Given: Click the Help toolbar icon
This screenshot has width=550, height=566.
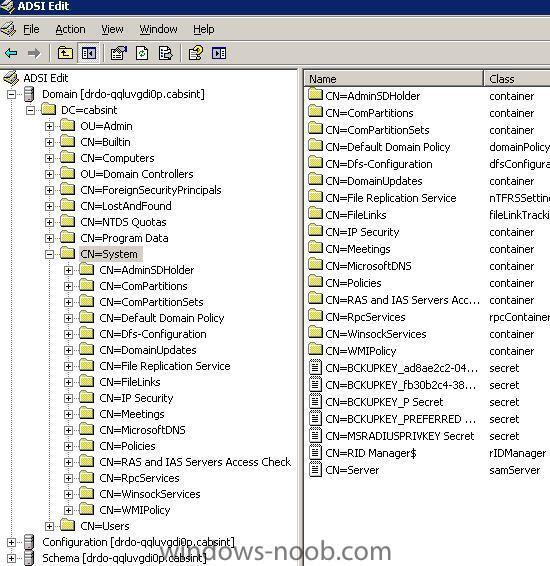Looking at the screenshot, I should click(196, 53).
